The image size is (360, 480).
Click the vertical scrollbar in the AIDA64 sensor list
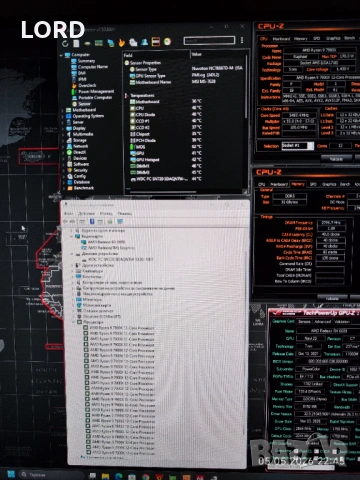pyautogui.click(x=246, y=87)
